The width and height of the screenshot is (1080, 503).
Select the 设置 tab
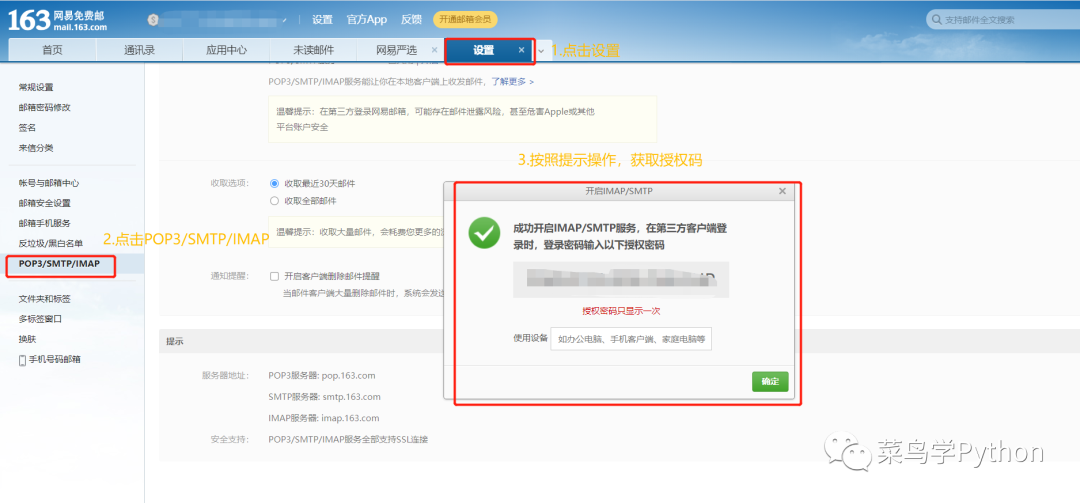pyautogui.click(x=484, y=50)
